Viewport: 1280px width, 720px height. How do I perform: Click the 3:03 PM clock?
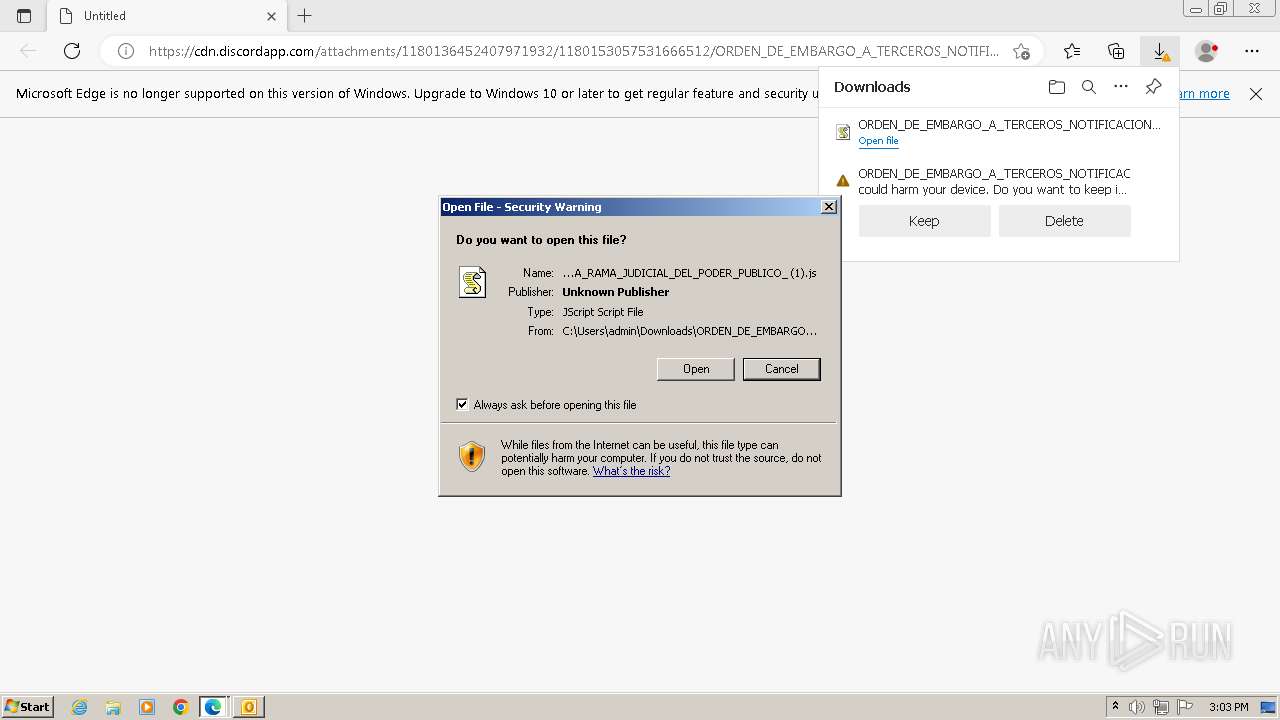coord(1228,707)
